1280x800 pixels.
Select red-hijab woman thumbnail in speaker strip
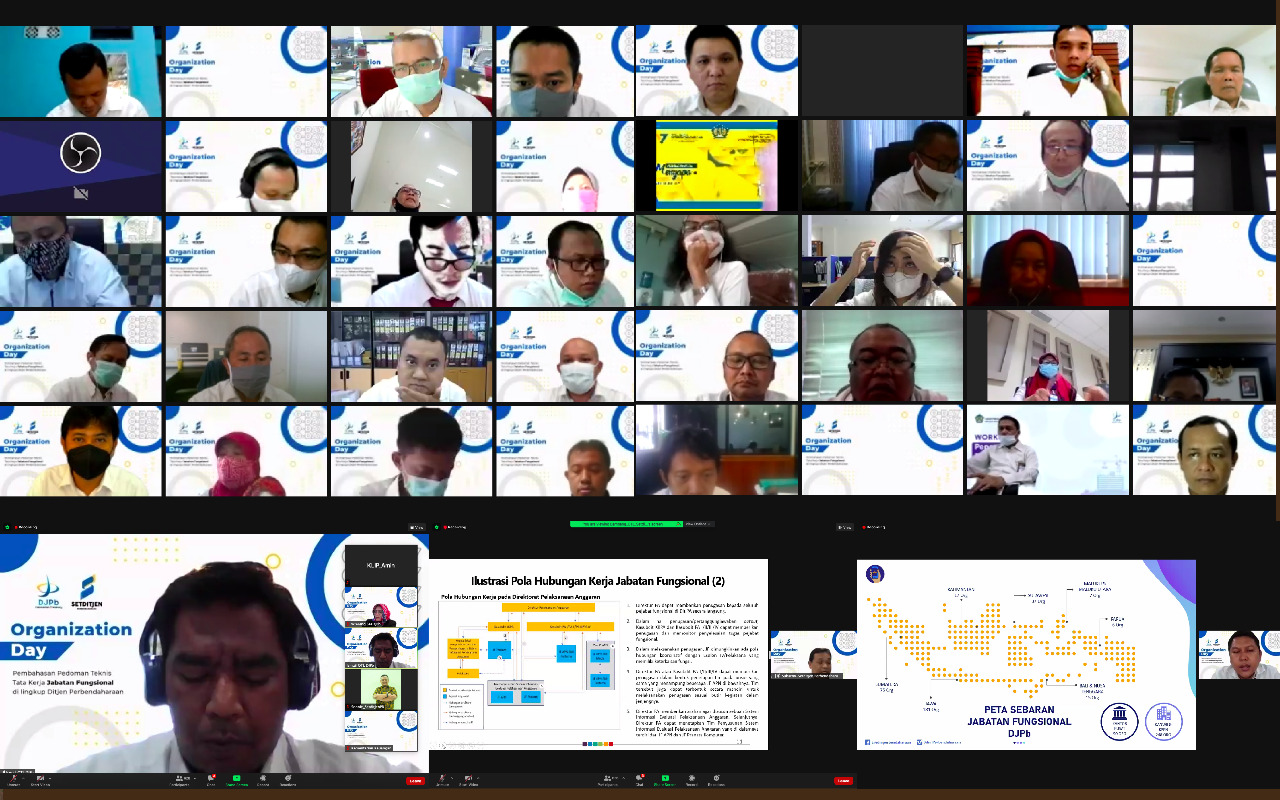pyautogui.click(x=381, y=607)
